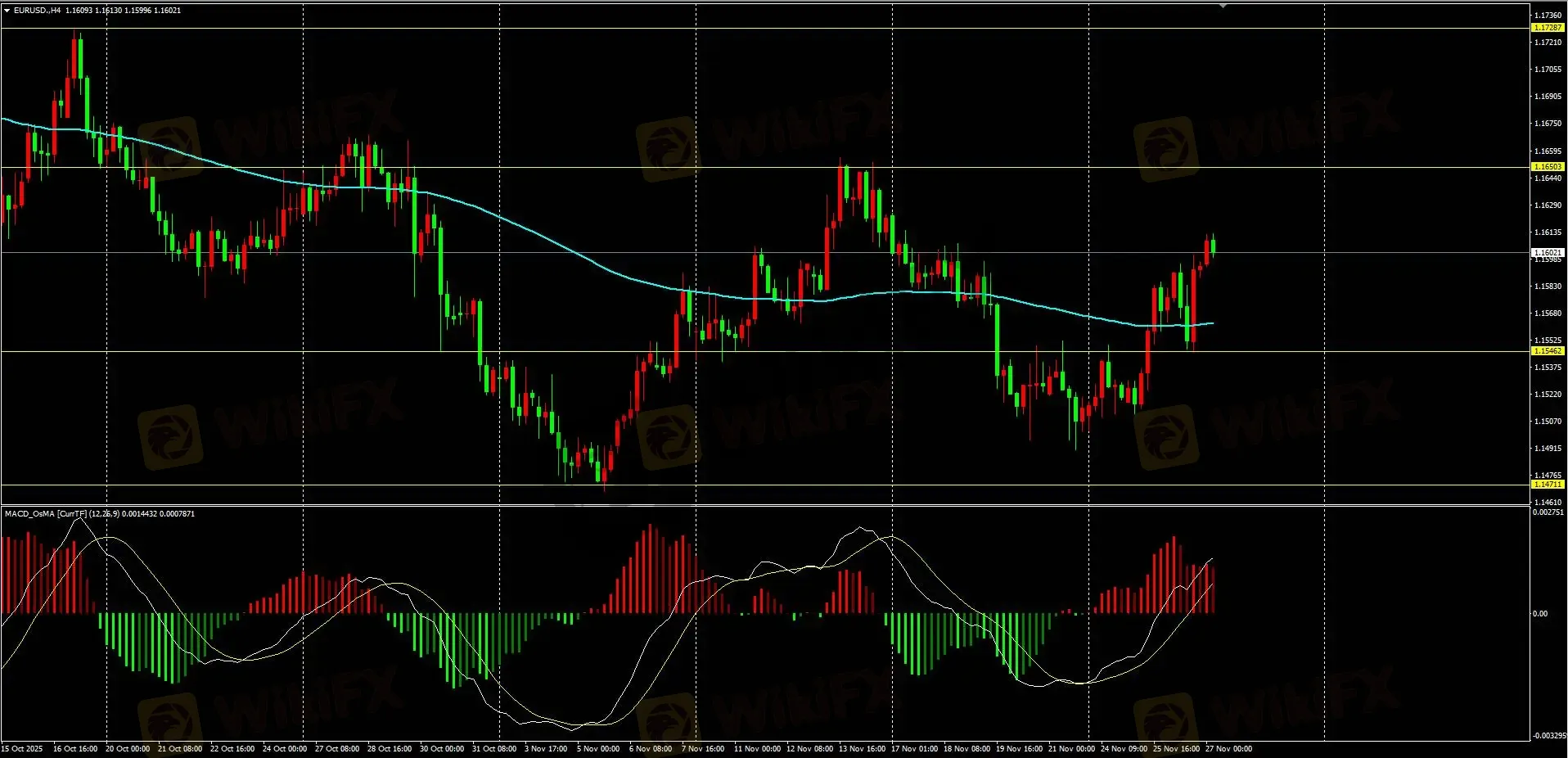Click the 1.14915 price scale value
The height and width of the screenshot is (758, 1568).
click(x=1548, y=449)
